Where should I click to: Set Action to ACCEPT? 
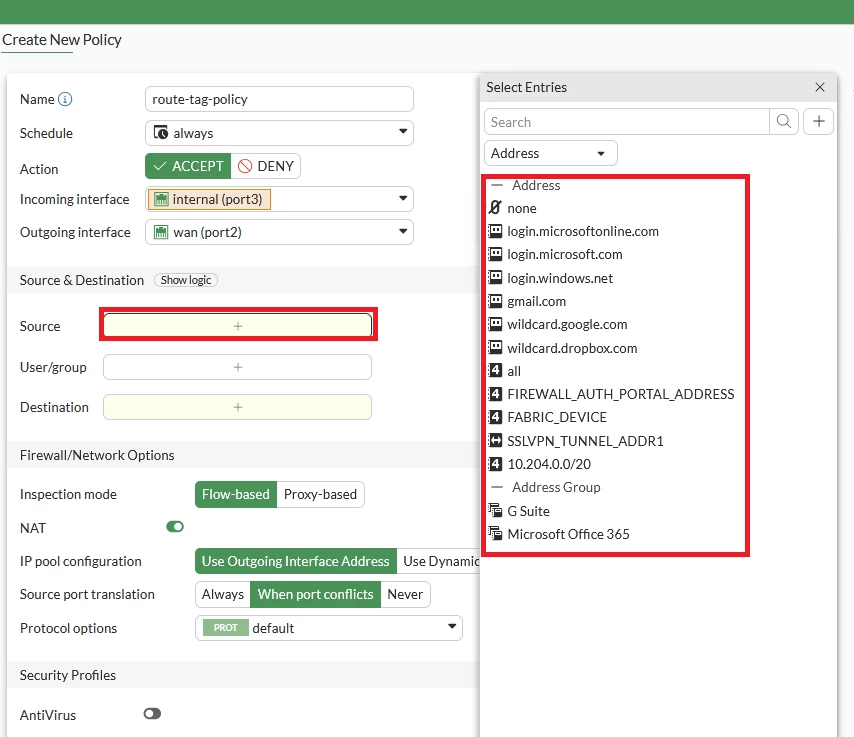[188, 166]
